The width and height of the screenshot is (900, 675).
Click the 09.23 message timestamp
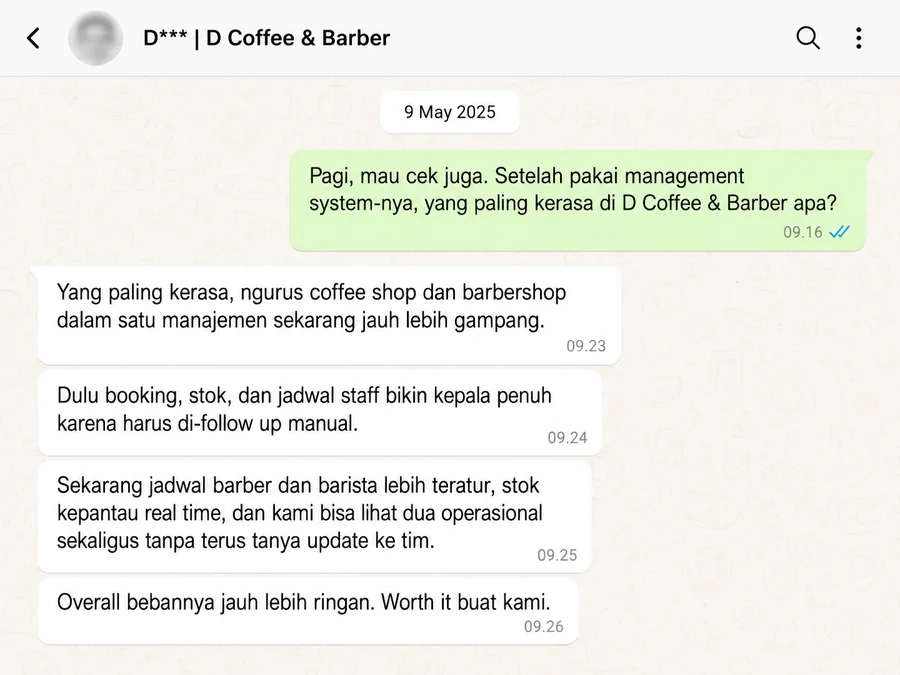[586, 346]
